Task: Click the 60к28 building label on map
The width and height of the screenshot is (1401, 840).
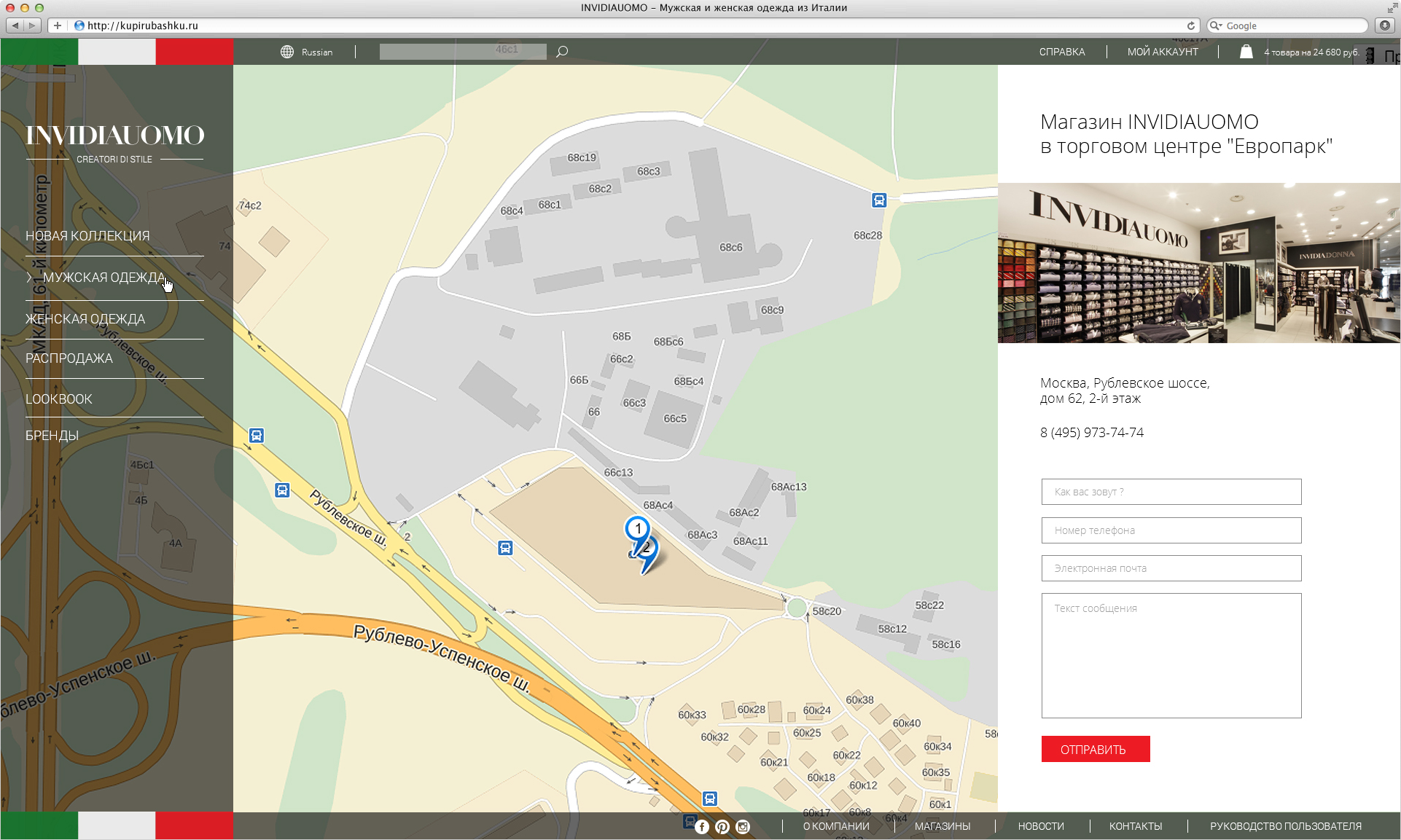Action: tap(752, 710)
